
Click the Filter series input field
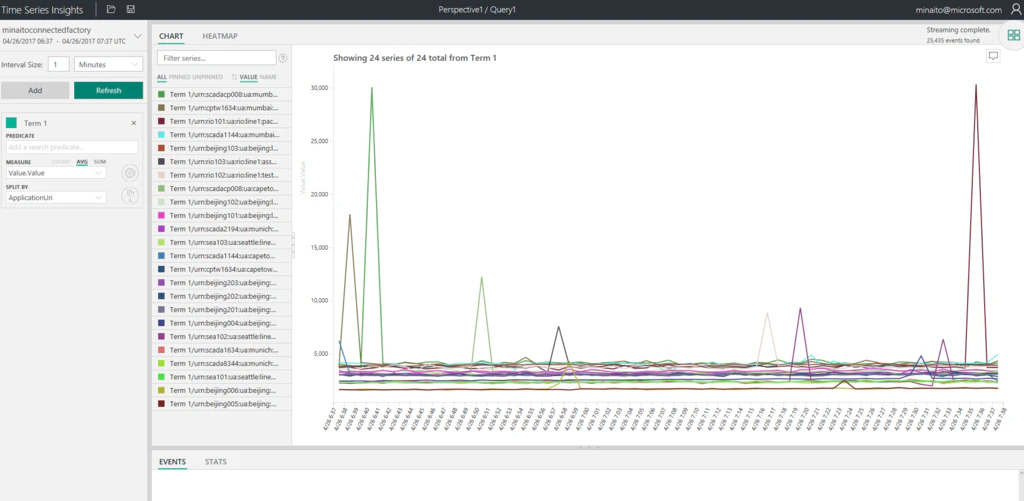[216, 58]
